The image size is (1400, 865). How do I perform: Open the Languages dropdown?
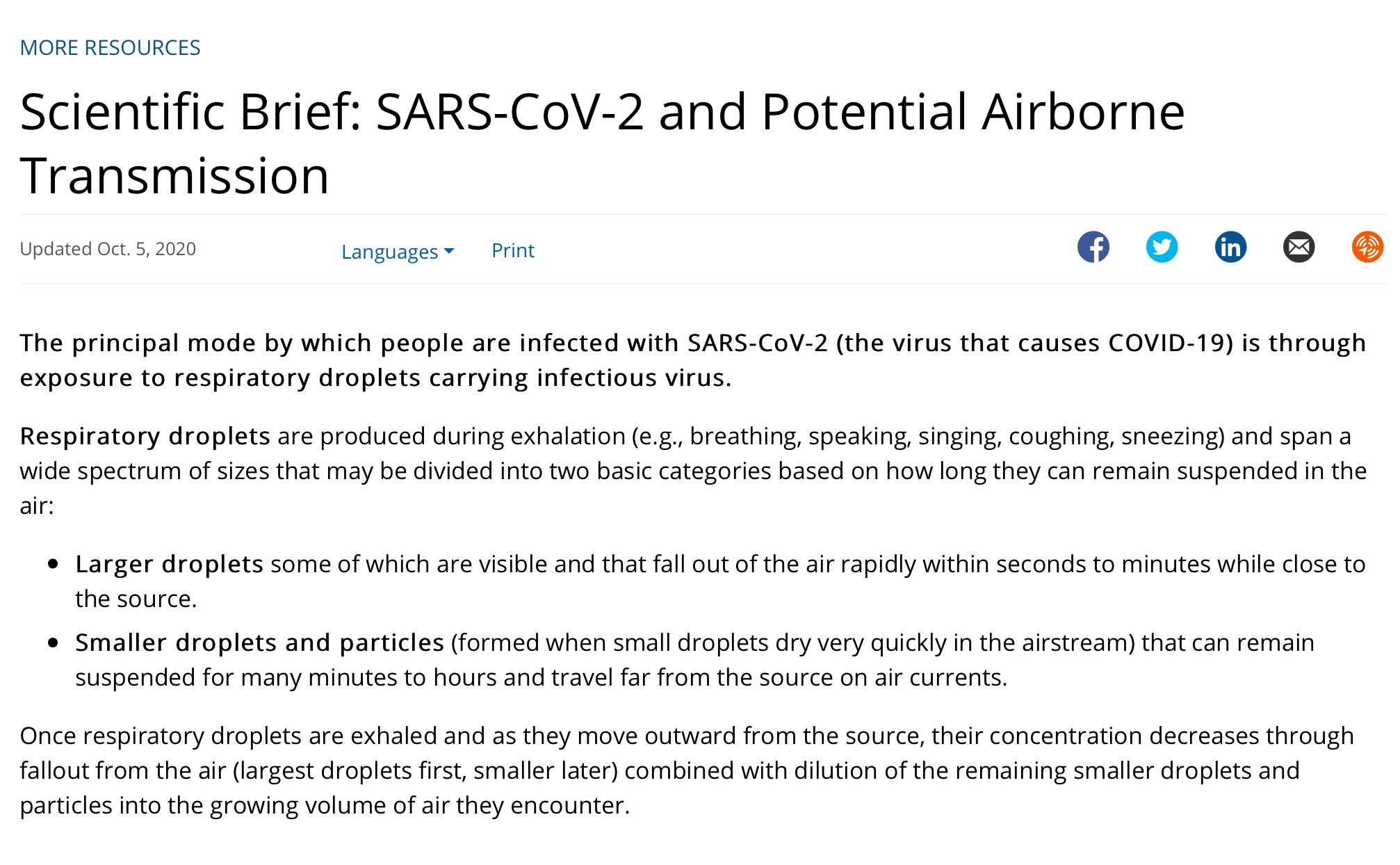(x=390, y=251)
